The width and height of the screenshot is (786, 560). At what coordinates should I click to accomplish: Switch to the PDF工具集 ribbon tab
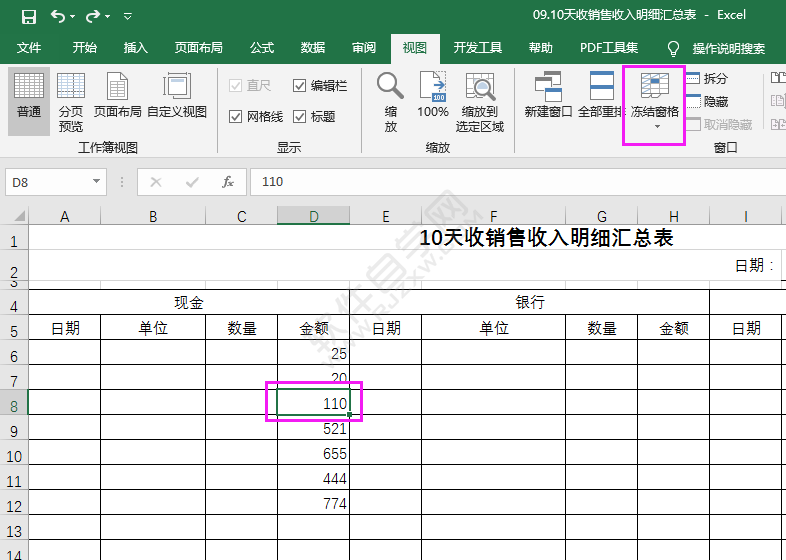click(x=609, y=48)
